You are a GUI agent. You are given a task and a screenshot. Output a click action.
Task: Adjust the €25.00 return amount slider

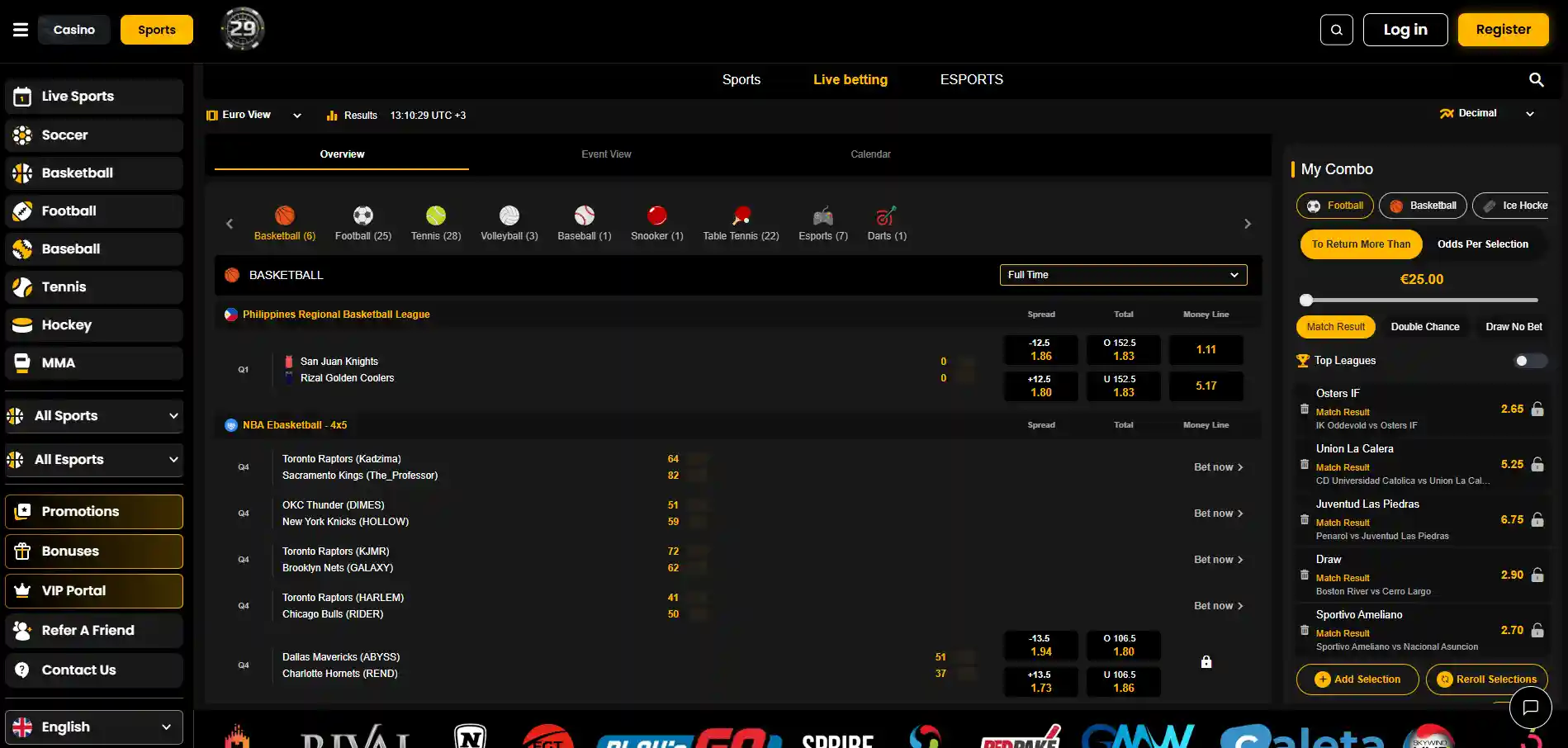pos(1306,300)
